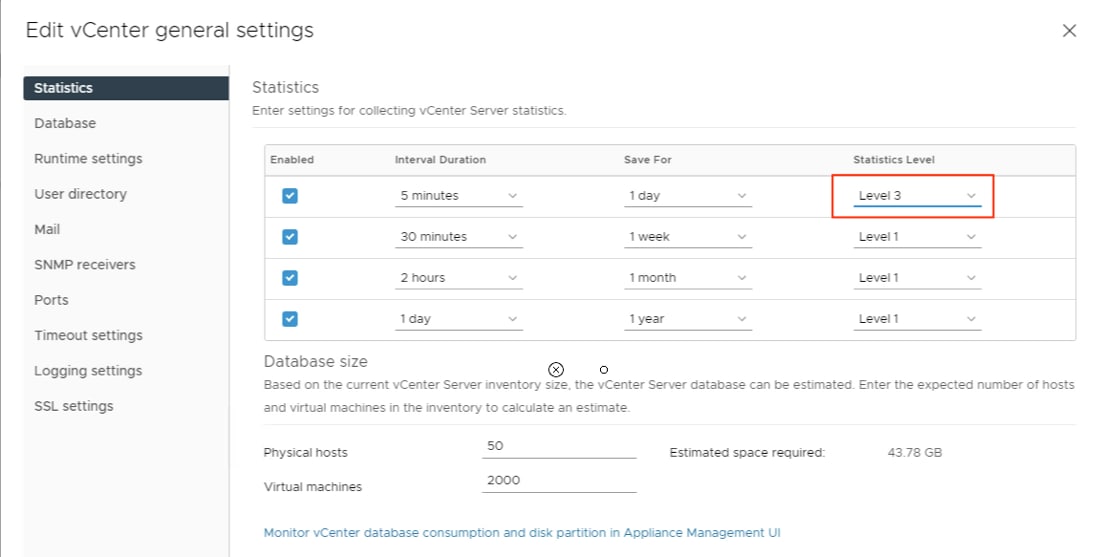Screen dimensions: 1096x557
Task: Open SSL settings section
Action: click(73, 406)
